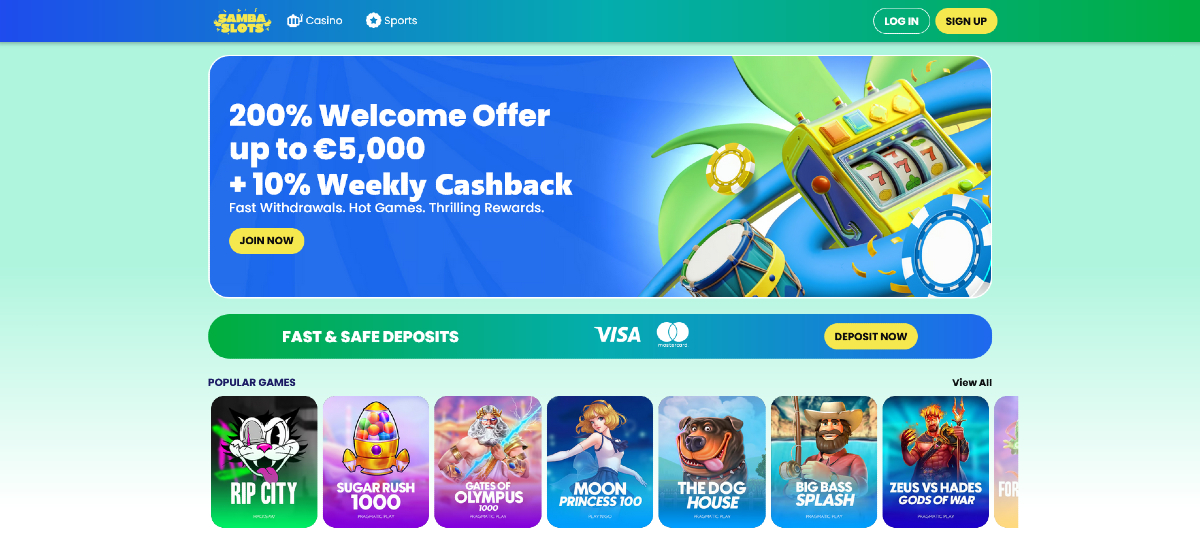
Task: Click the Visa payment logo
Action: click(617, 335)
